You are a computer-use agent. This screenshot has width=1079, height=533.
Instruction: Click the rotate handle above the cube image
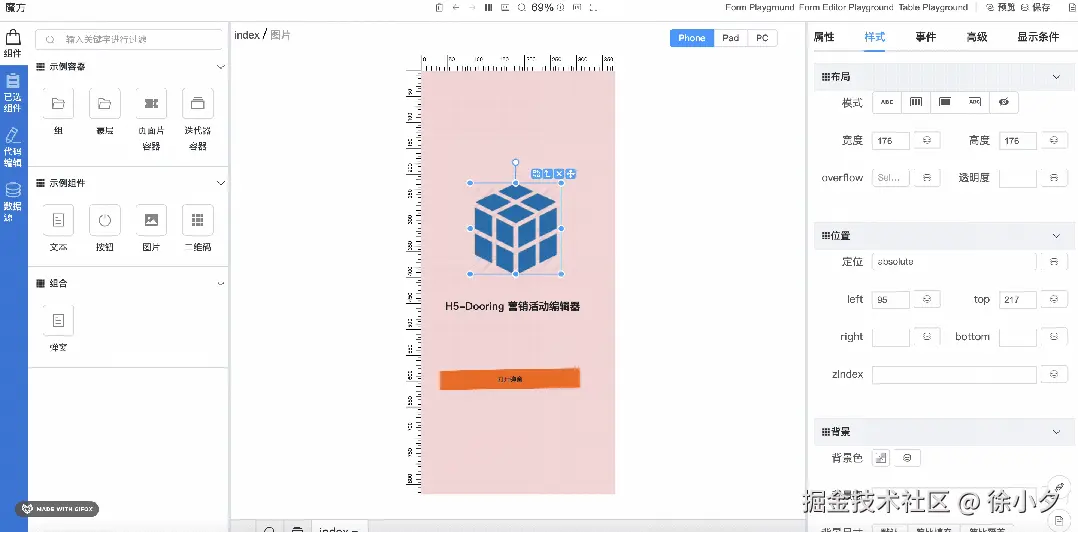(515, 162)
